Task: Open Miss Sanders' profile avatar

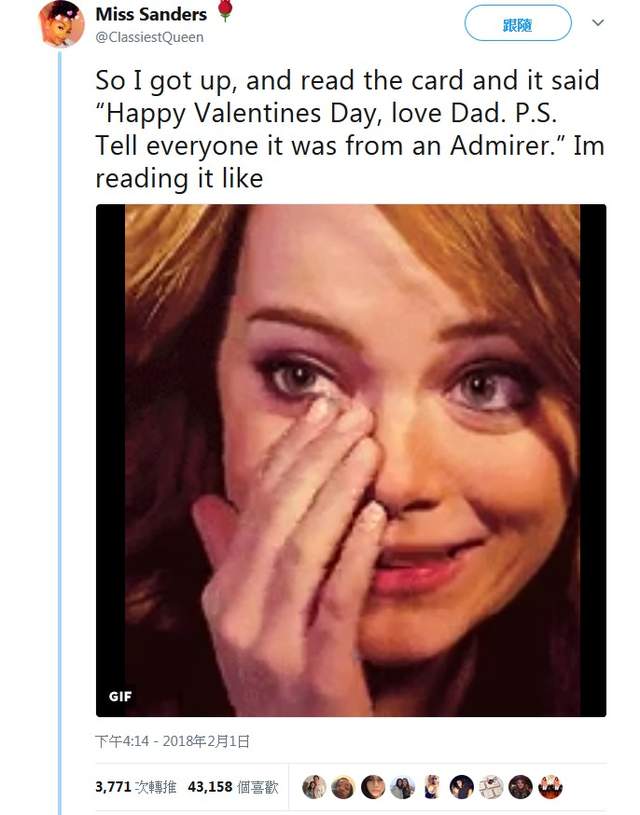Action: coord(61,24)
